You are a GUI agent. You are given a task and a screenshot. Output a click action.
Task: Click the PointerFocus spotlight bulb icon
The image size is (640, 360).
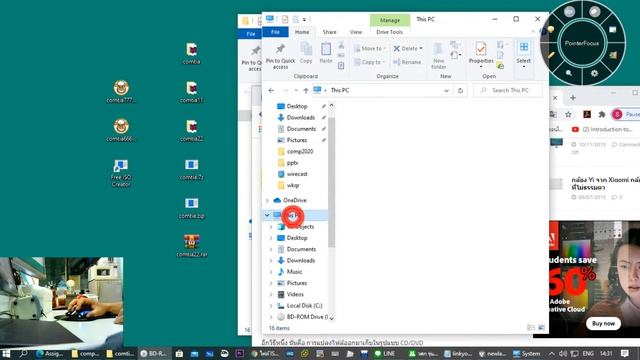pos(551,29)
